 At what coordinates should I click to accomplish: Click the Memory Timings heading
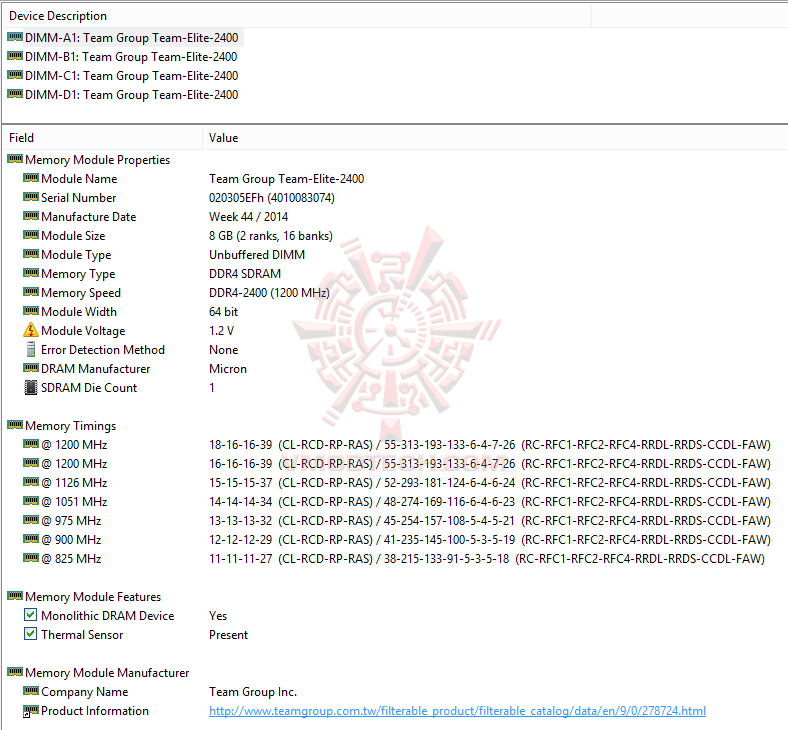pos(70,426)
